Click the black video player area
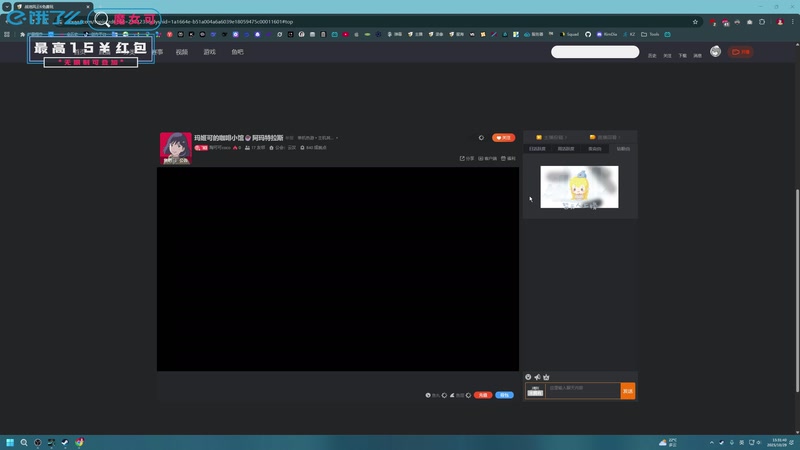 (338, 269)
